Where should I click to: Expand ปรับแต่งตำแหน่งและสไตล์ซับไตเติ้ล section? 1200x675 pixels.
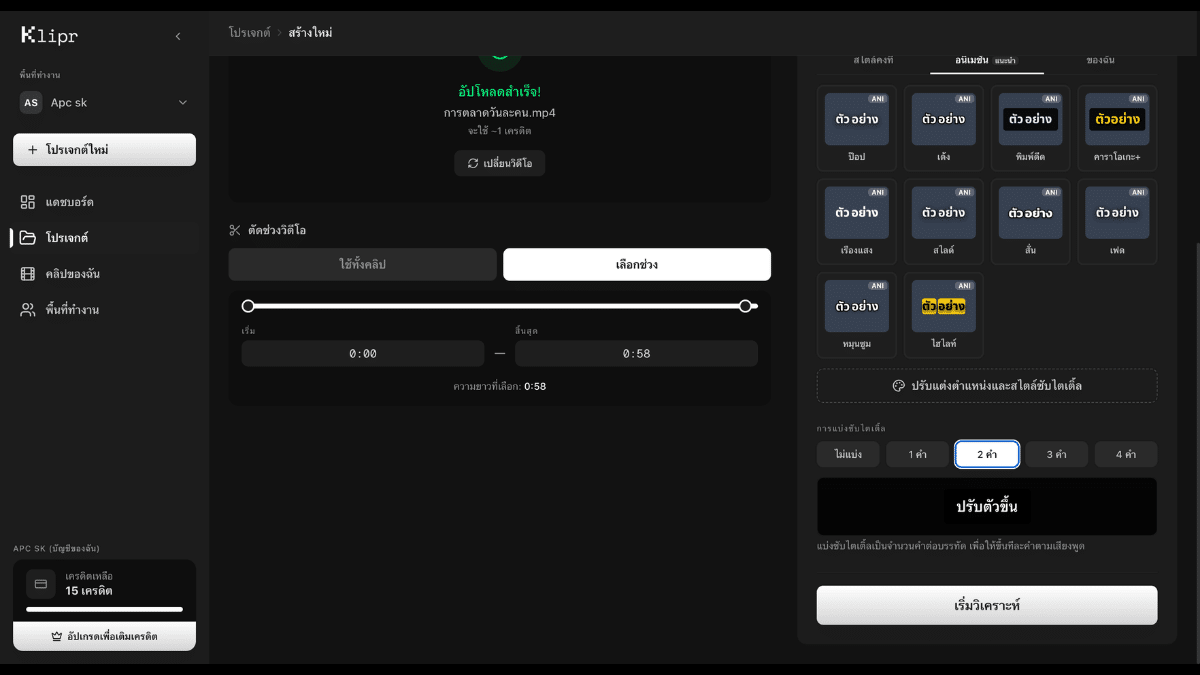(x=986, y=386)
